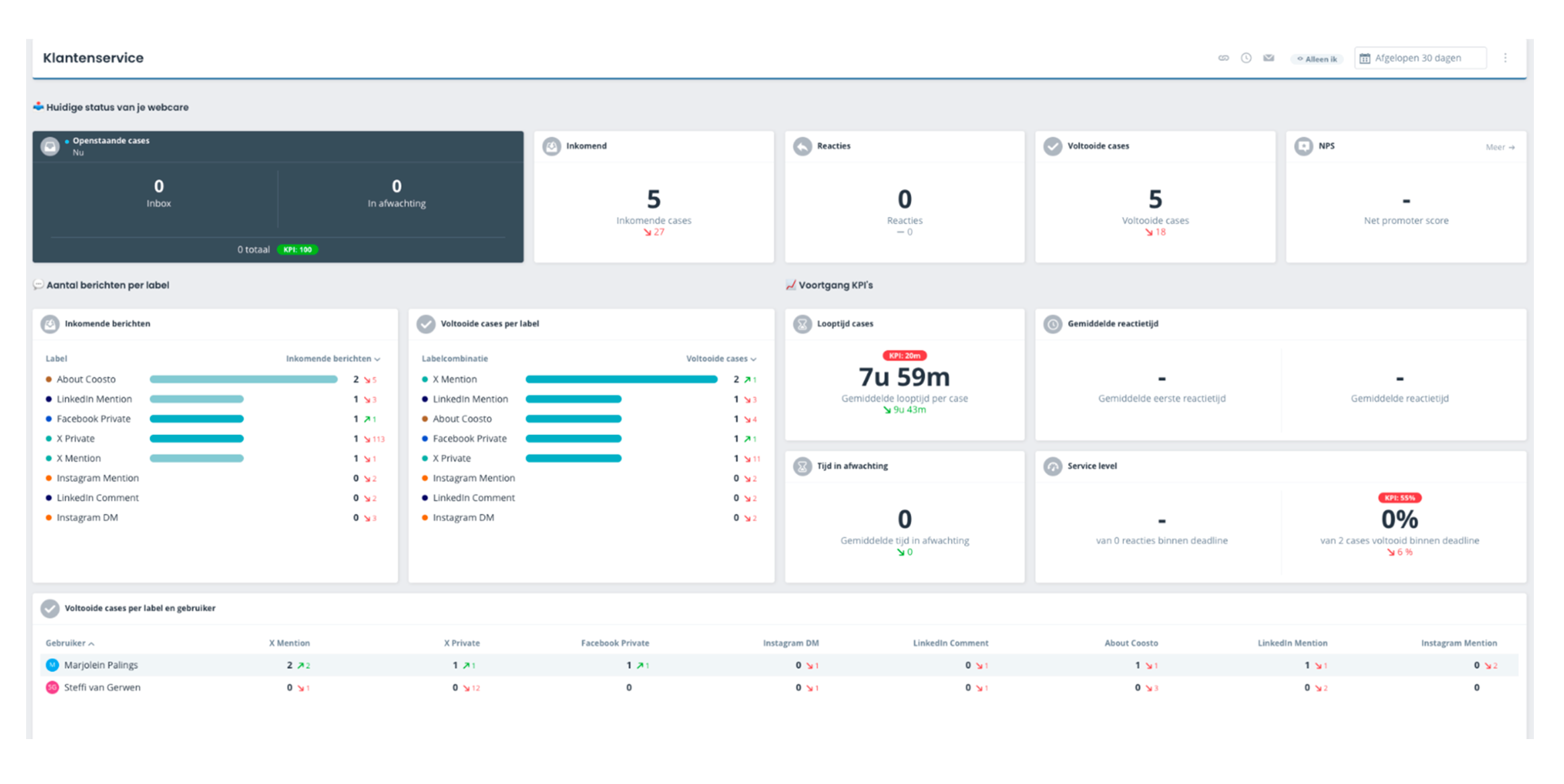
Task: Click the 'Instagram Mention' table column header
Action: point(1459,643)
